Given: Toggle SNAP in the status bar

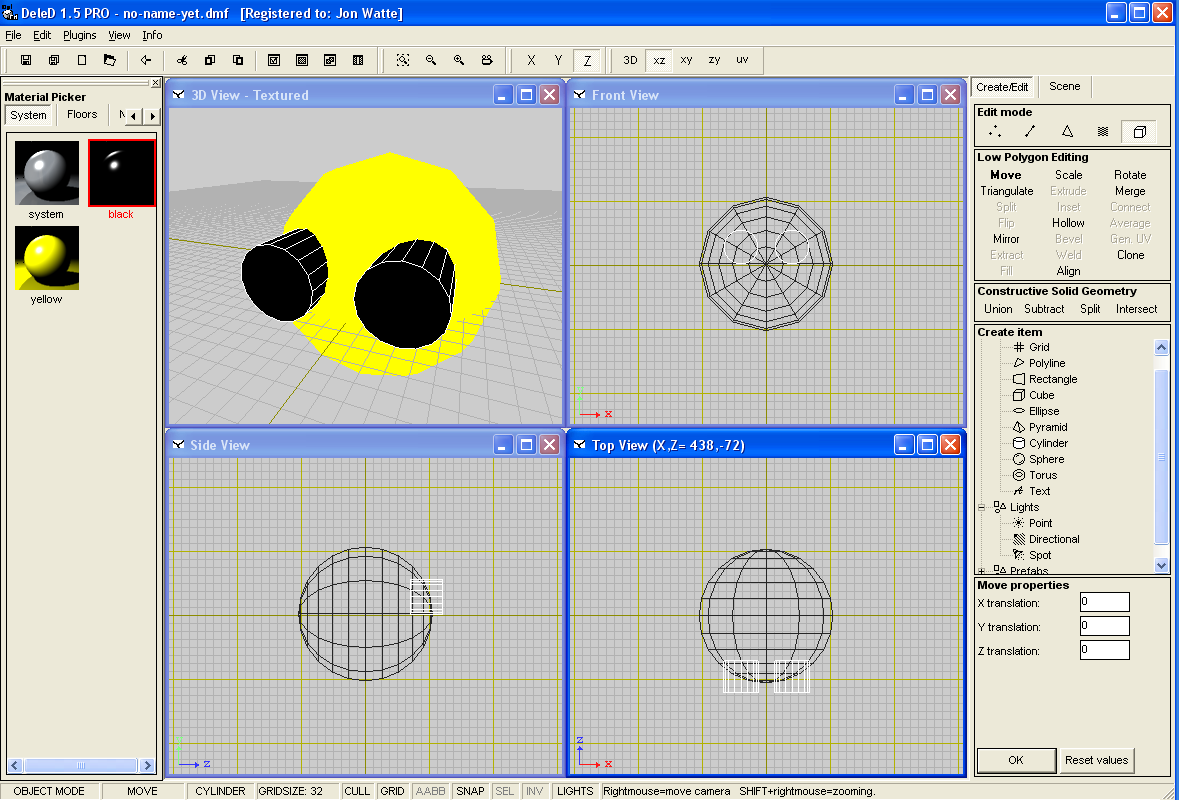Looking at the screenshot, I should [x=470, y=790].
